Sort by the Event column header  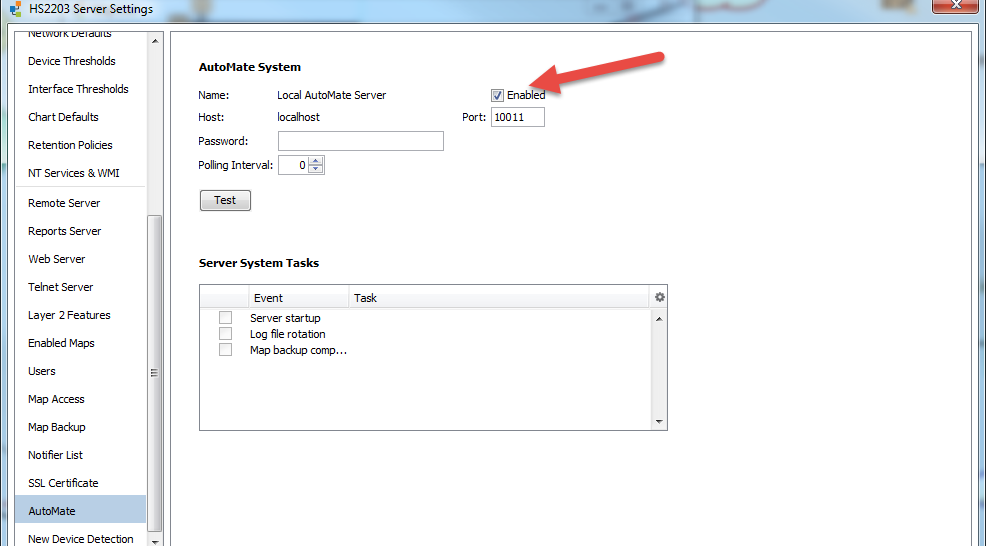(298, 297)
